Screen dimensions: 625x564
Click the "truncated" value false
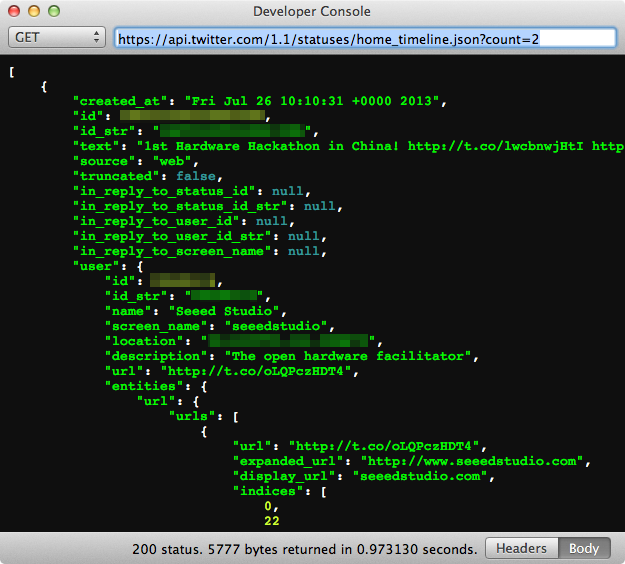(x=196, y=176)
